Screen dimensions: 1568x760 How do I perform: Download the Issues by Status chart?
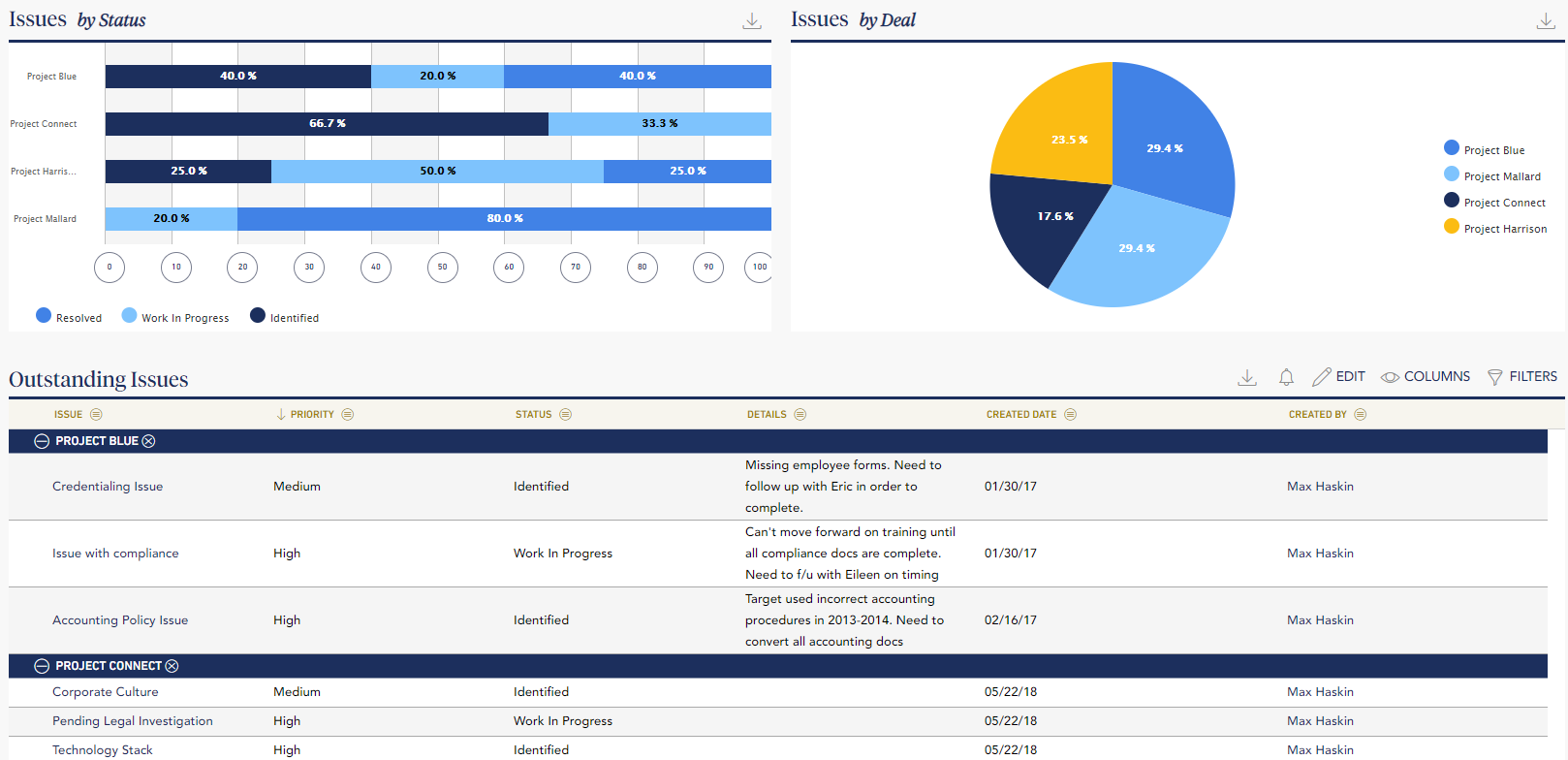[752, 21]
